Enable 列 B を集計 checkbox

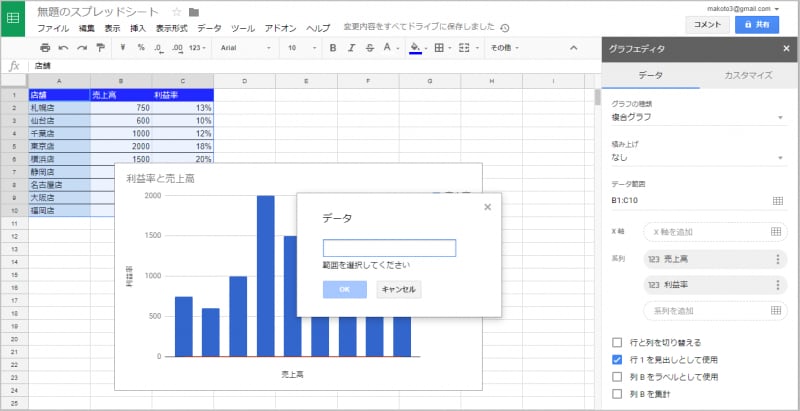617,394
